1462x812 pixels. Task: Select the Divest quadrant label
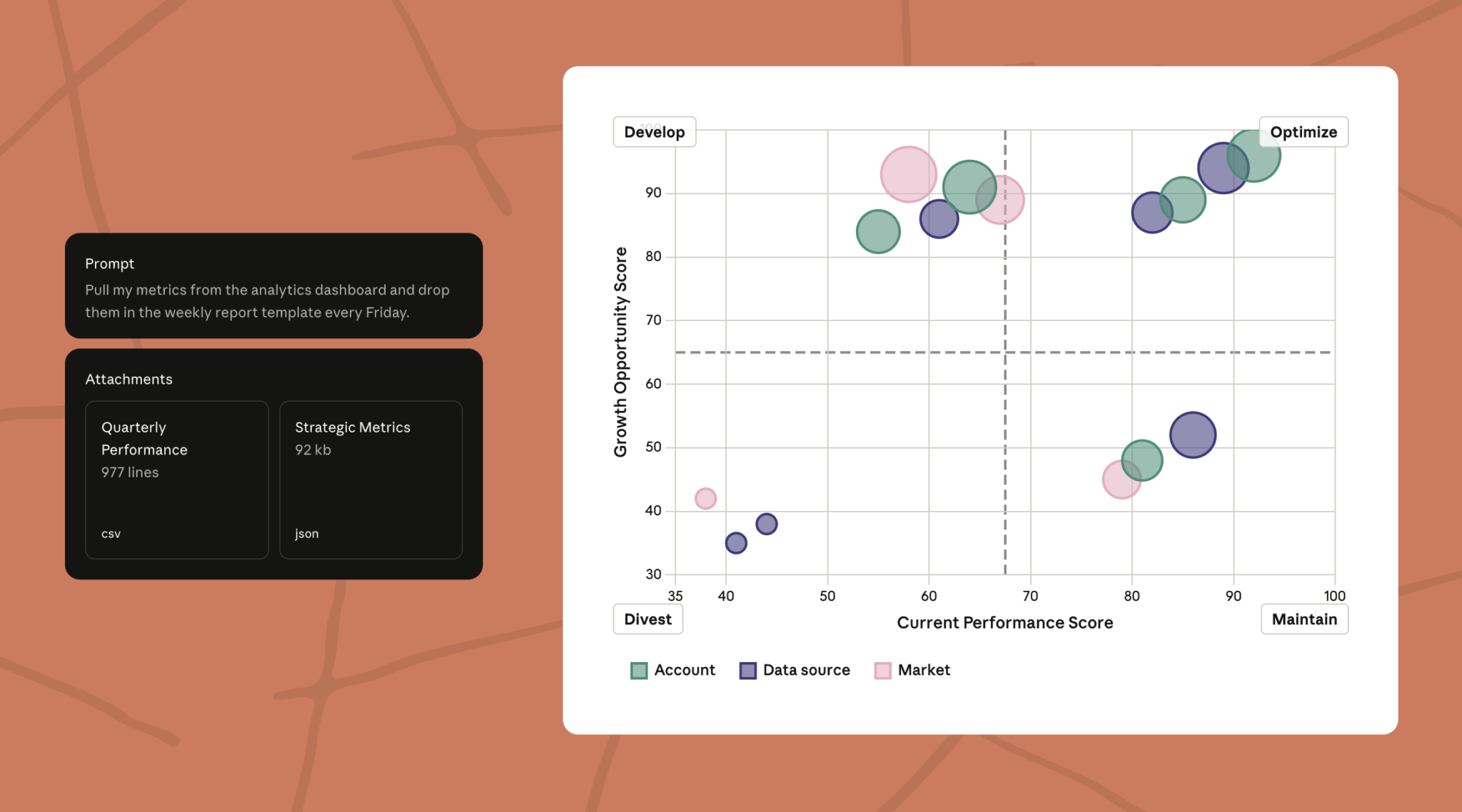(647, 619)
